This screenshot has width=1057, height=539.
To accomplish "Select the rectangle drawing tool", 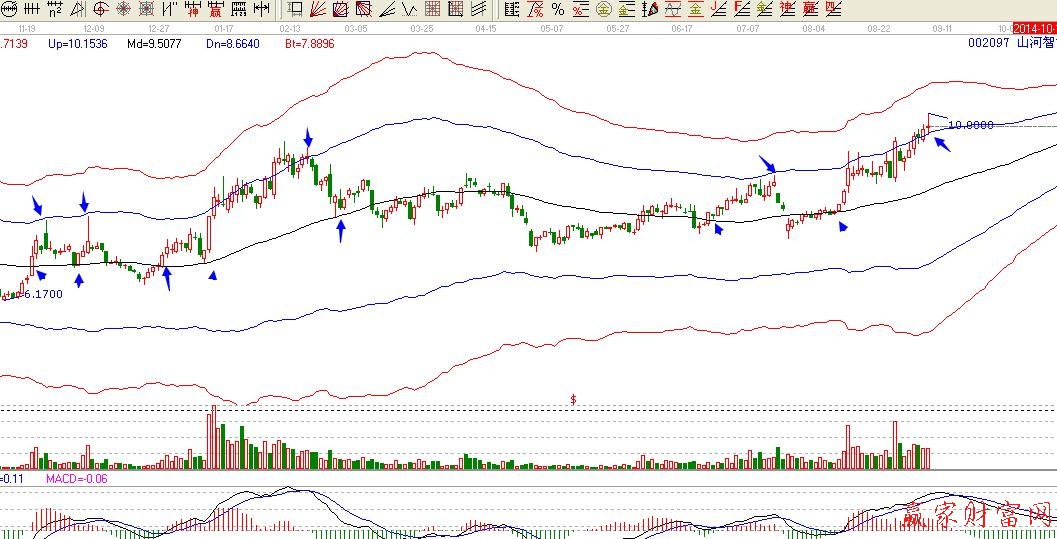I will tap(294, 9).
